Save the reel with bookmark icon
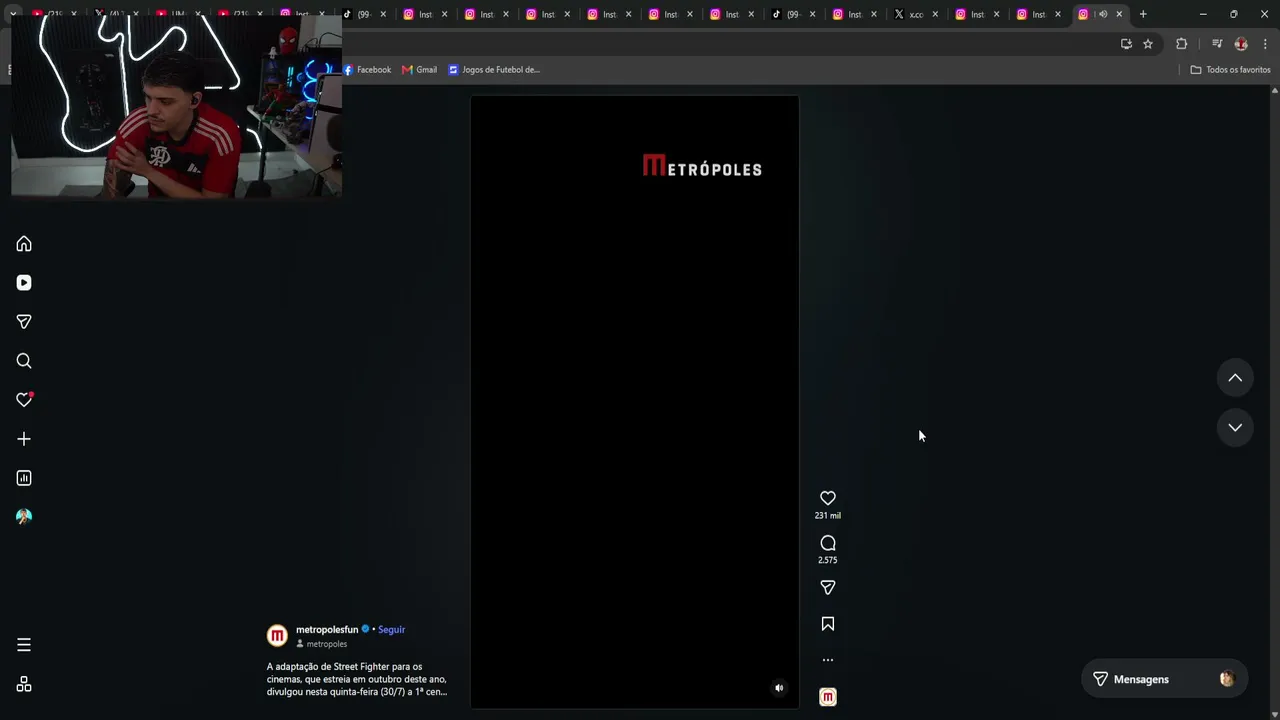The width and height of the screenshot is (1280, 720). [828, 624]
